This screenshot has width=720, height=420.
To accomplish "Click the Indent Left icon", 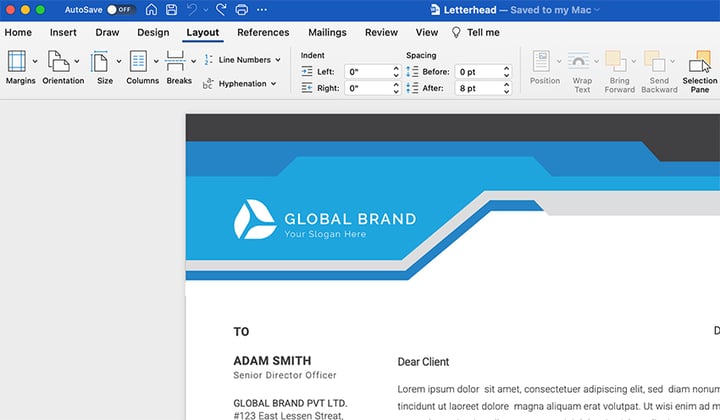I will pyautogui.click(x=307, y=72).
